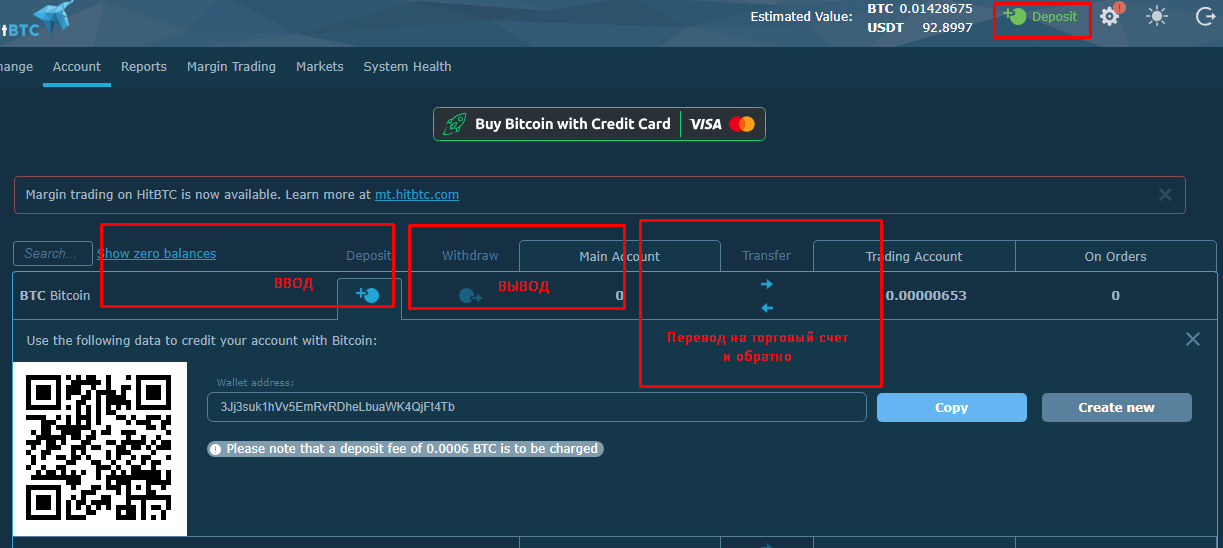Click the Withdraw column header
Image resolution: width=1223 pixels, height=548 pixels.
point(470,256)
